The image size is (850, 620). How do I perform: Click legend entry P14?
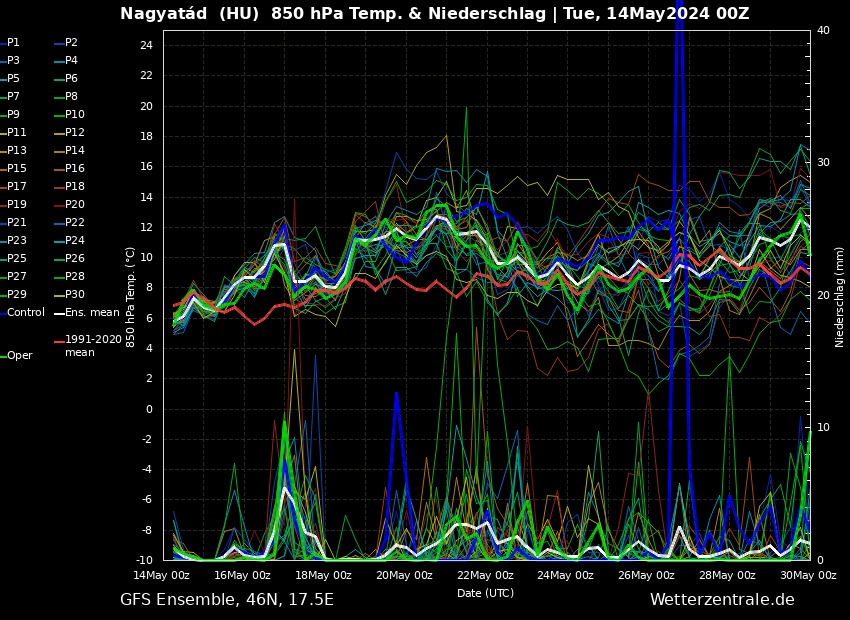coord(75,150)
